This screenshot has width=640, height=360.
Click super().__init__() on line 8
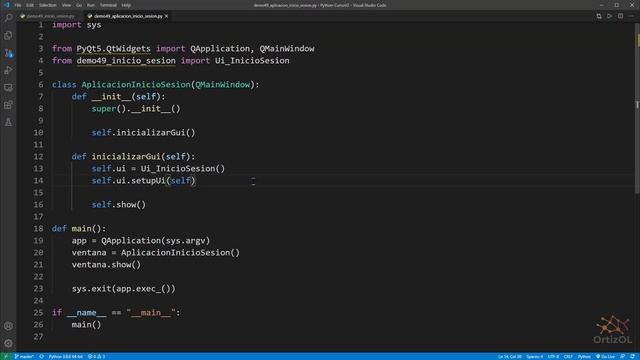point(136,109)
